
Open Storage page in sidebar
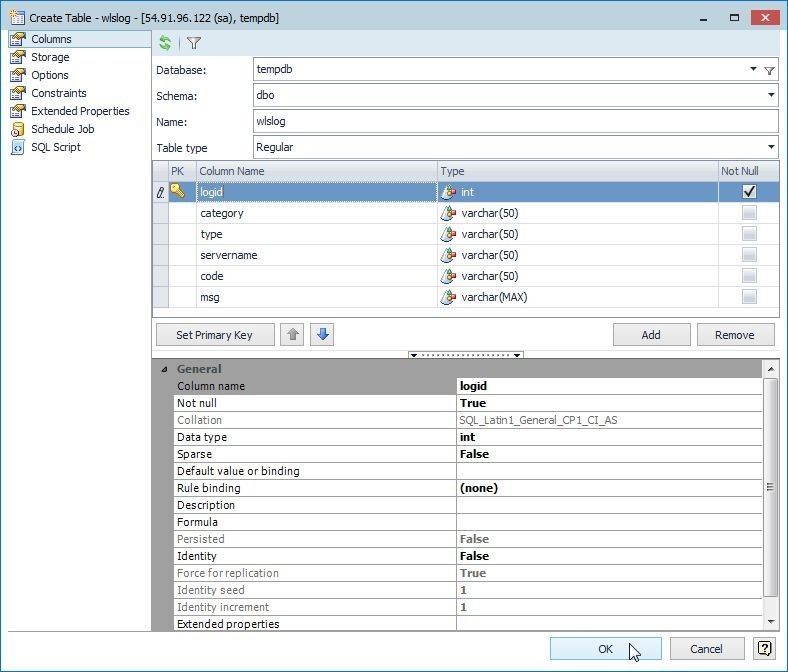50,57
